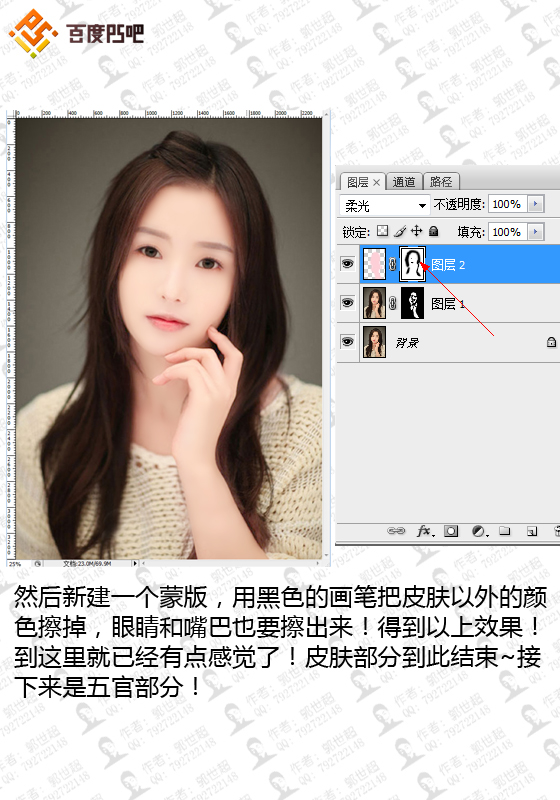Lock all padlock icon
Image resolution: width=560 pixels, height=800 pixels.
pos(434,232)
